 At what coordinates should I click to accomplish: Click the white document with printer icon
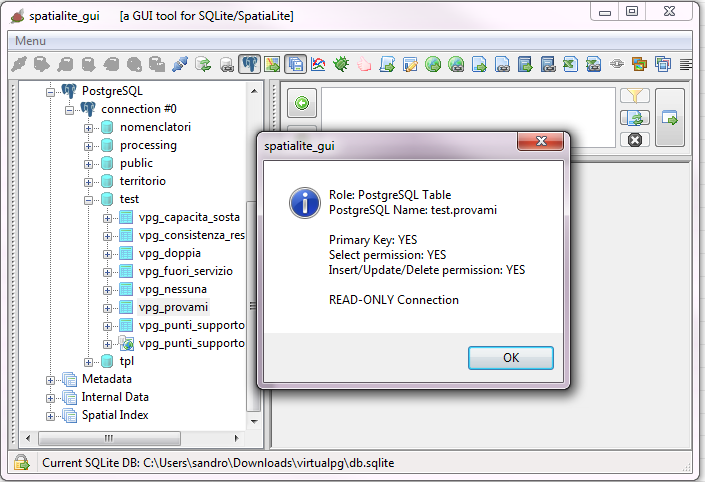pyautogui.click(x=502, y=64)
